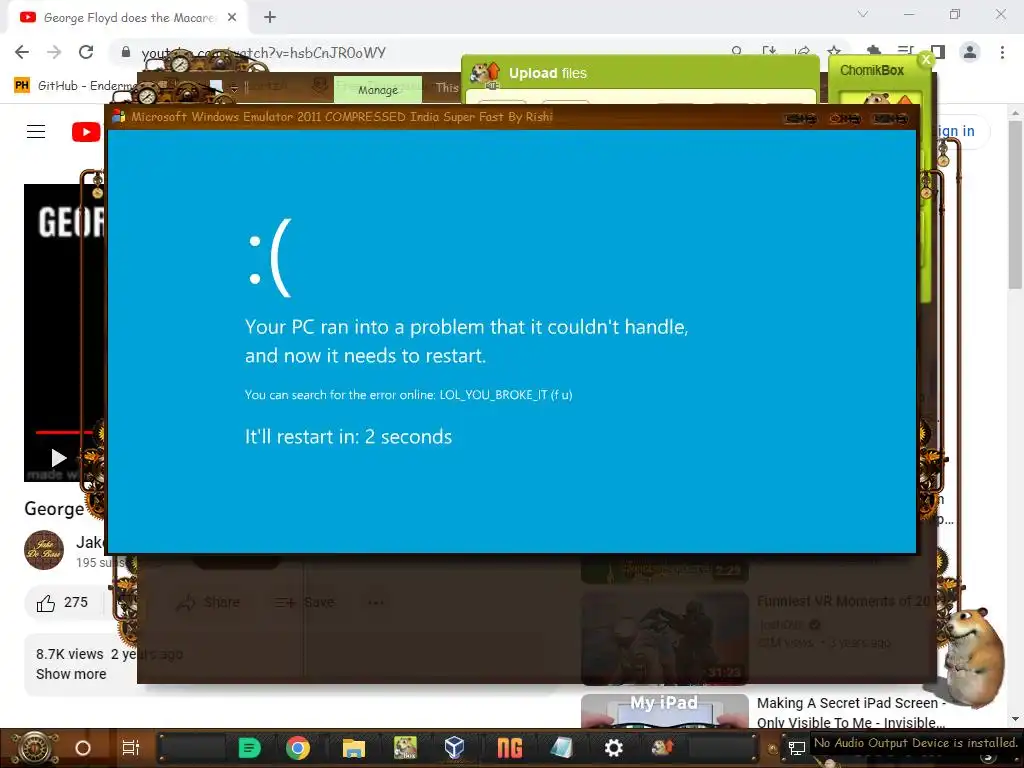This screenshot has width=1024, height=768.
Task: Open Chrome tab search chevron
Action: coord(862,14)
